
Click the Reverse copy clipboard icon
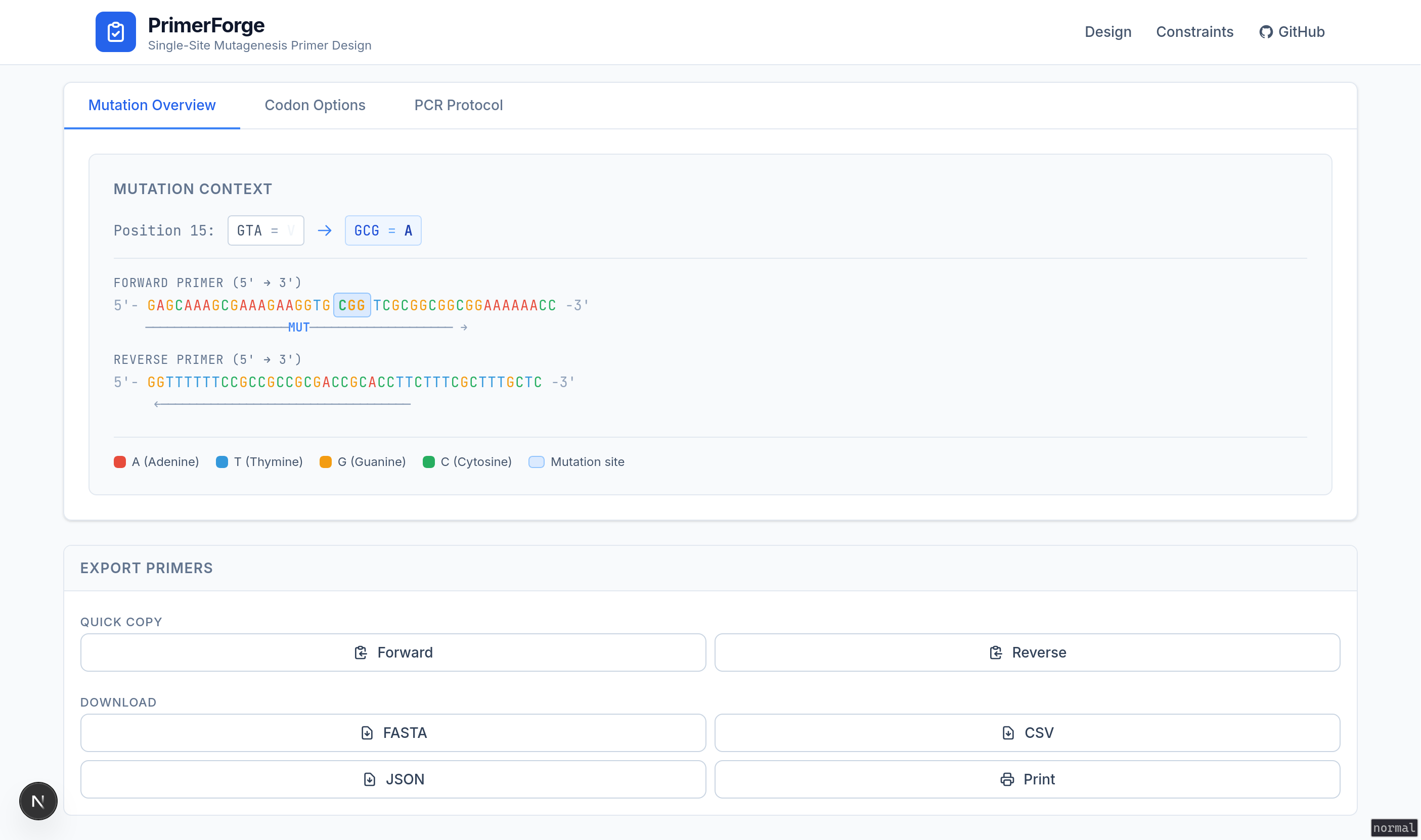[x=996, y=652]
